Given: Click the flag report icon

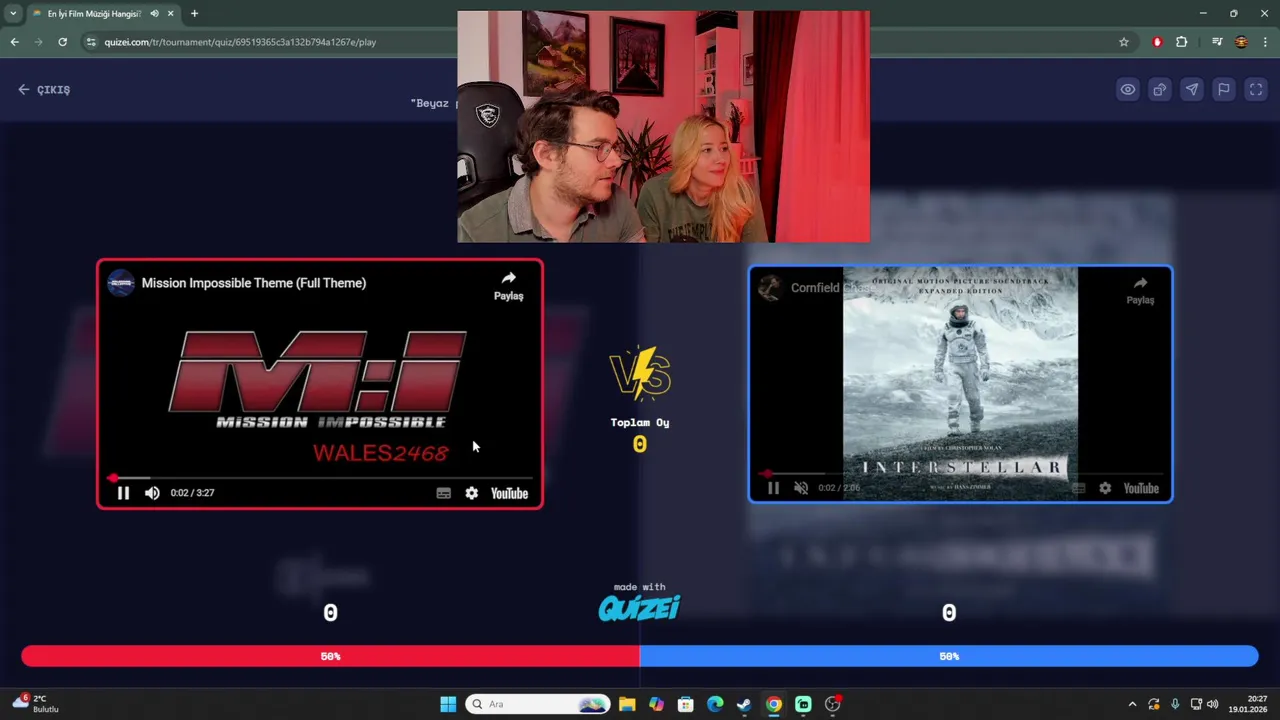Looking at the screenshot, I should (1224, 89).
